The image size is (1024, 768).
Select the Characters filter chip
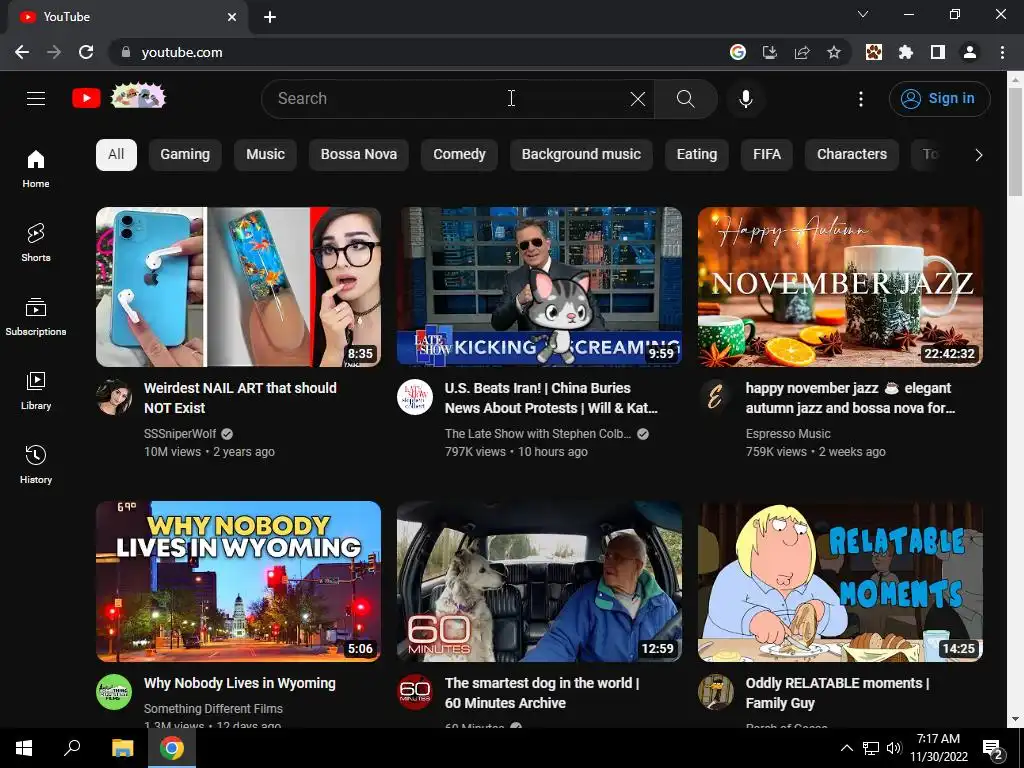click(852, 155)
